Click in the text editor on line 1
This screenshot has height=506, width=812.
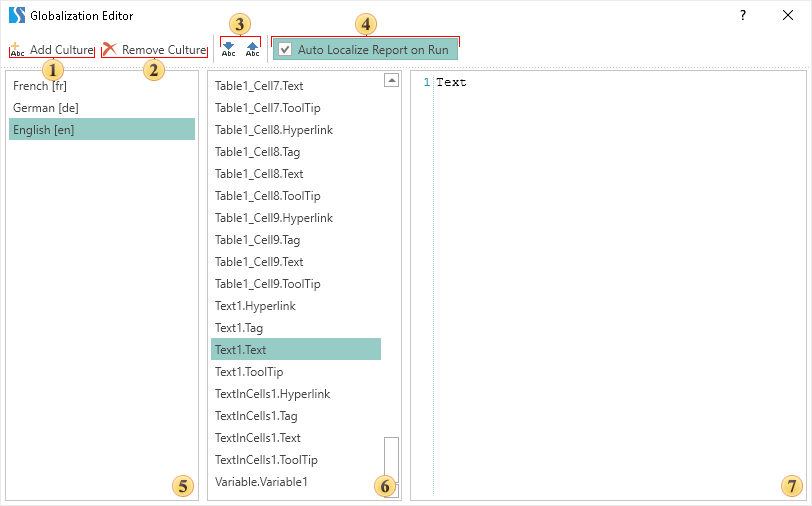(600, 83)
